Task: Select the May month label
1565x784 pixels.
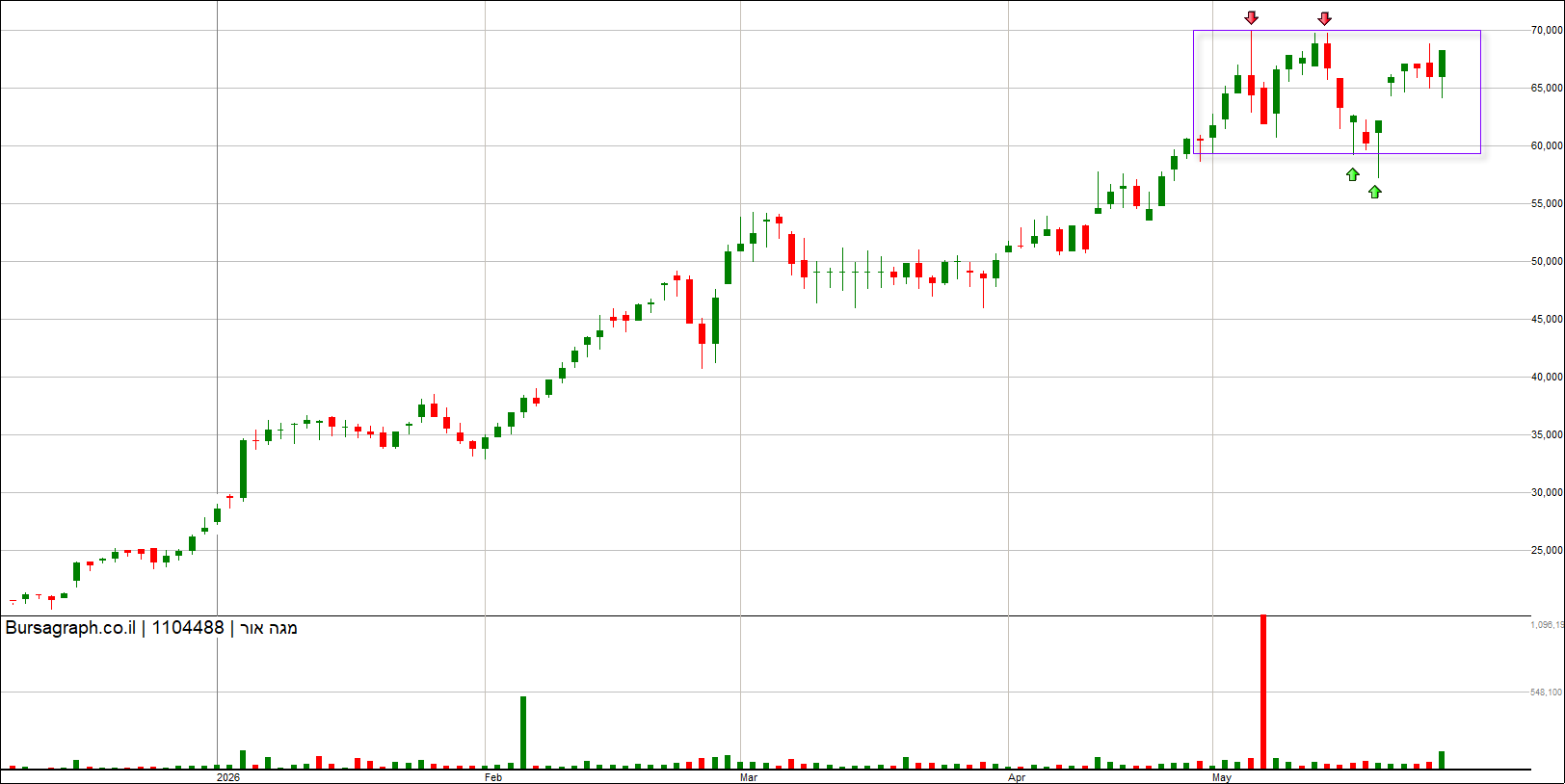Action: pyautogui.click(x=1222, y=777)
